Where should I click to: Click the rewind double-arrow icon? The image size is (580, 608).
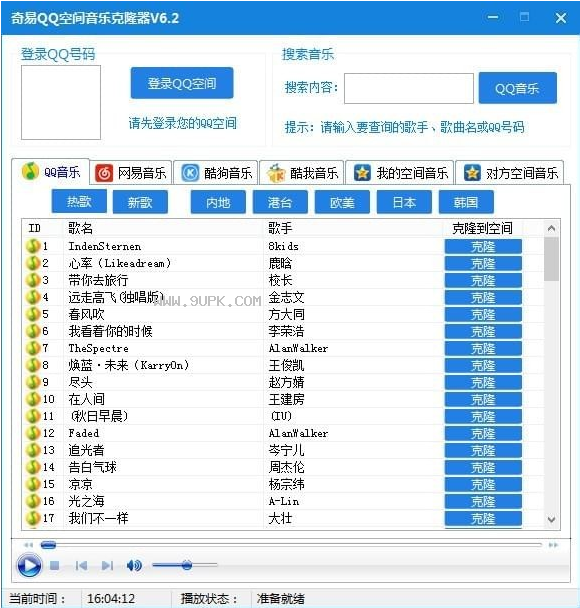point(28,545)
